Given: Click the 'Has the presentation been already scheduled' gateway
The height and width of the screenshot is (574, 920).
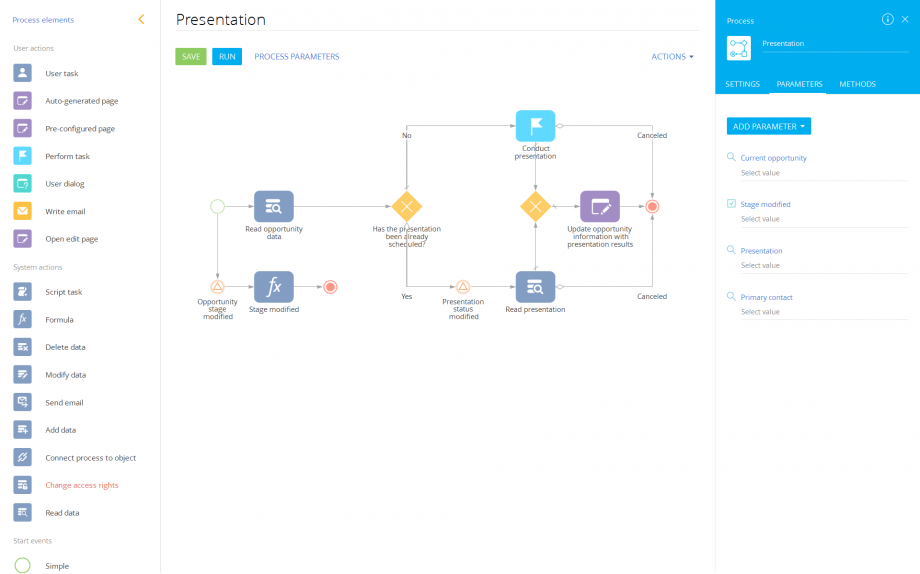Looking at the screenshot, I should click(407, 207).
